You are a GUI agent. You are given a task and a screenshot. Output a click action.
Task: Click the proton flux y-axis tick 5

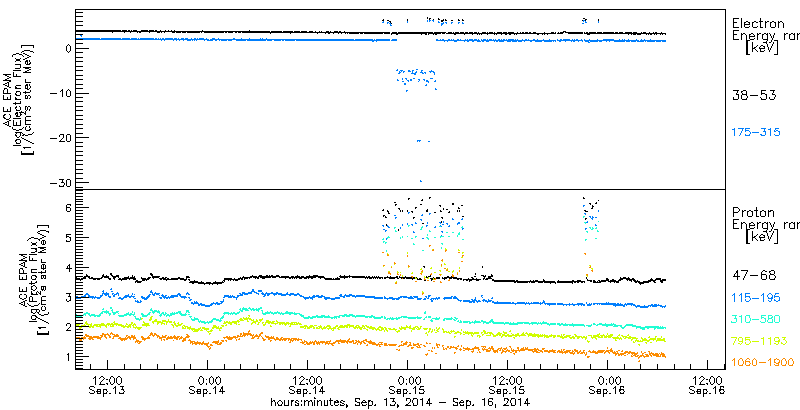click(67, 238)
